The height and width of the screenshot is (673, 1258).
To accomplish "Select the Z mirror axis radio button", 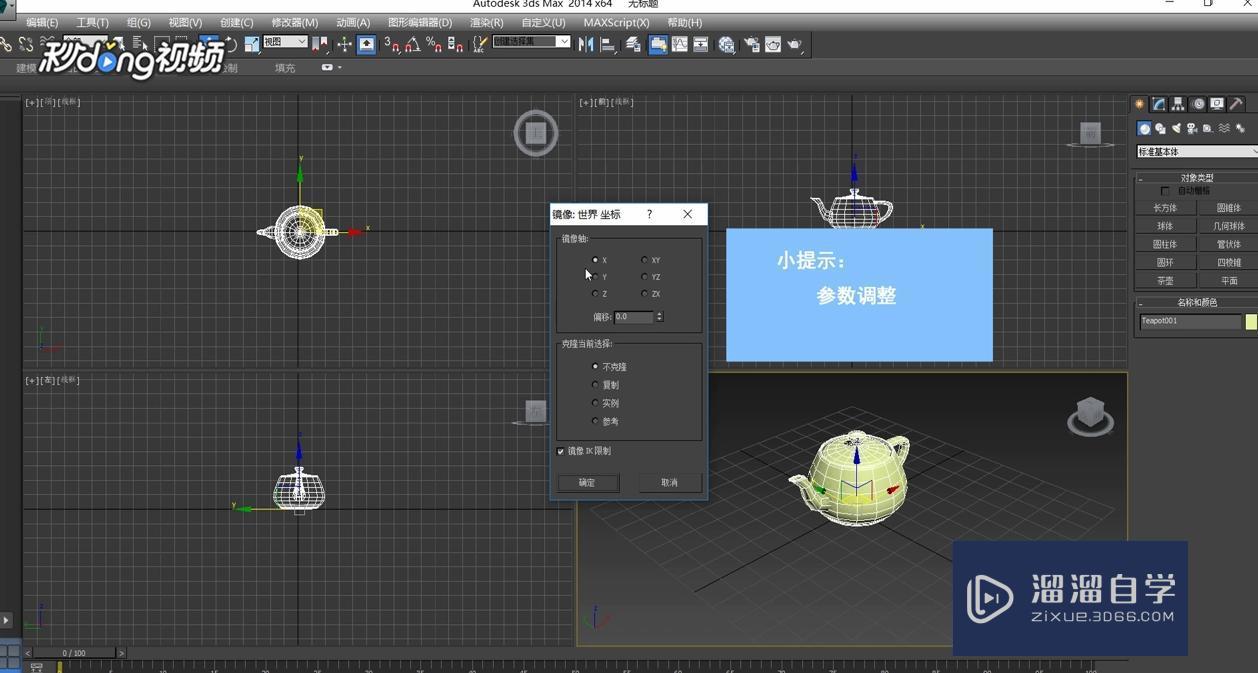I will click(x=595, y=293).
